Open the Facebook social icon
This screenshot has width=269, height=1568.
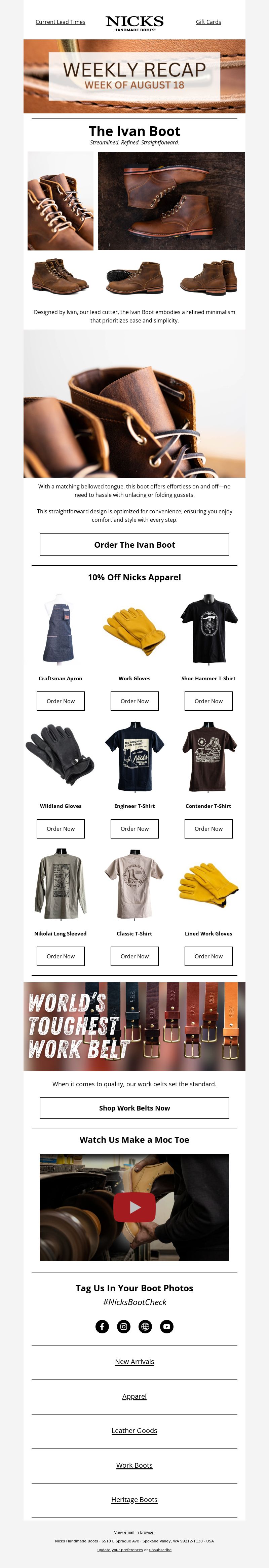[x=102, y=1326]
